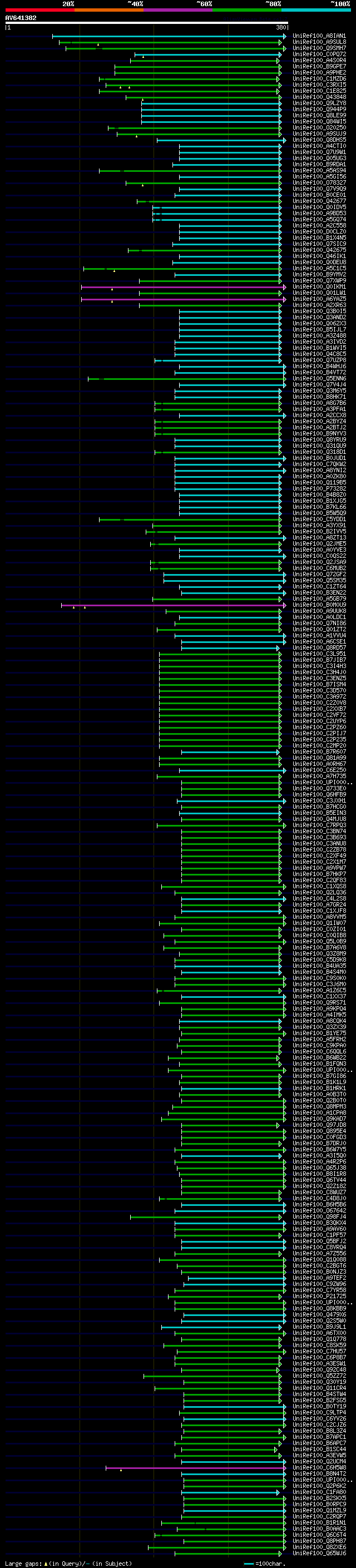Click the query name AV641382
The height and width of the screenshot is (1568, 356).
[21, 18]
